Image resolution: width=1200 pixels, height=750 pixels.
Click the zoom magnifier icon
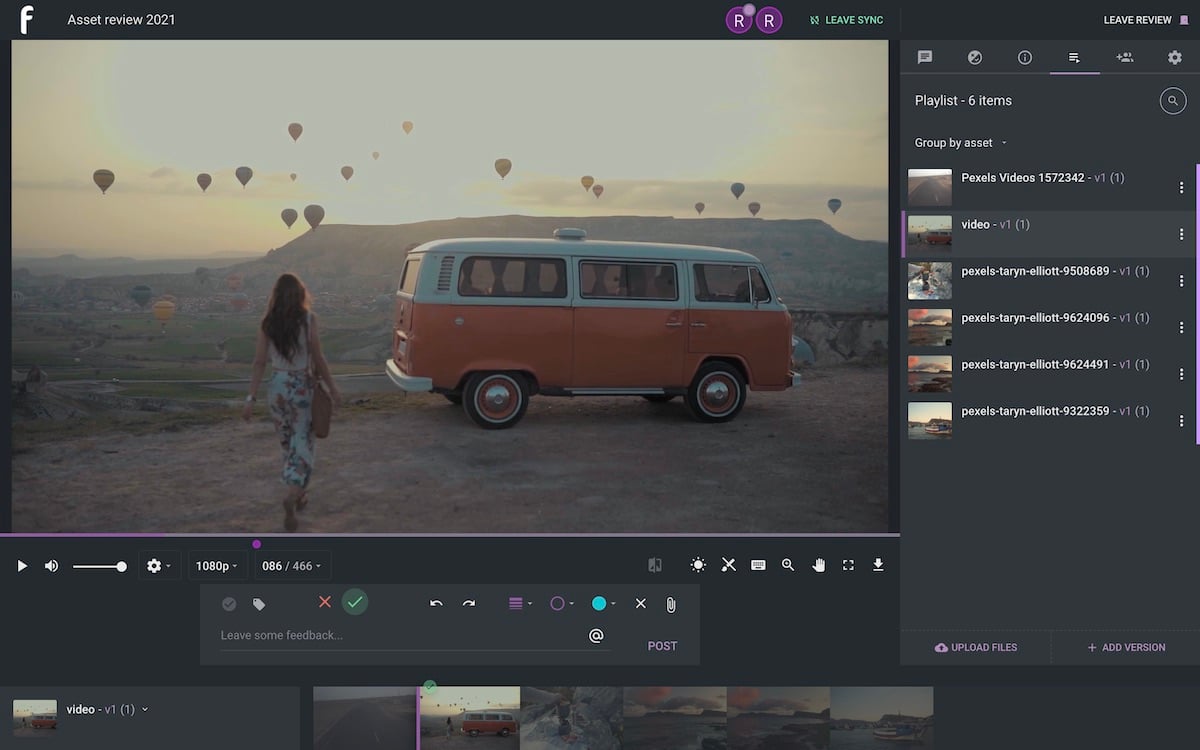[788, 565]
